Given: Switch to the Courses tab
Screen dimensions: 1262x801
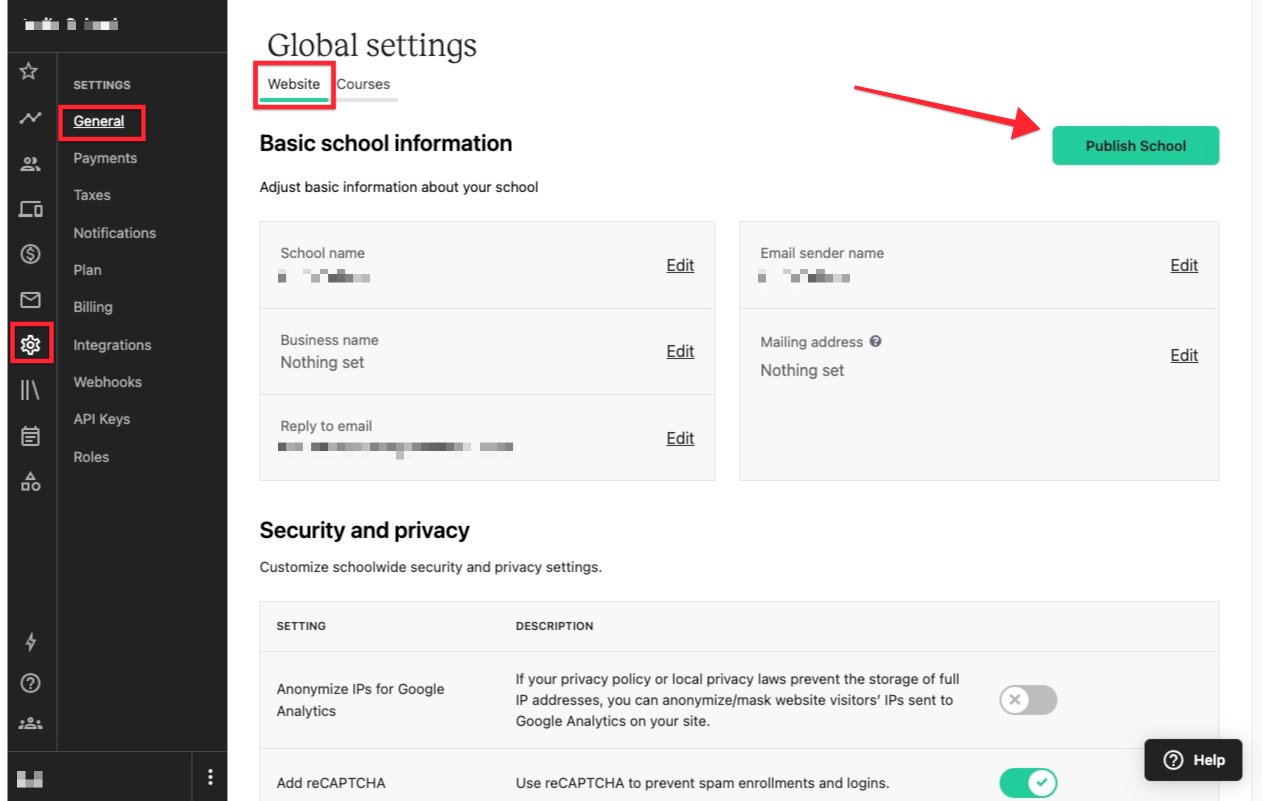Looking at the screenshot, I should point(363,84).
